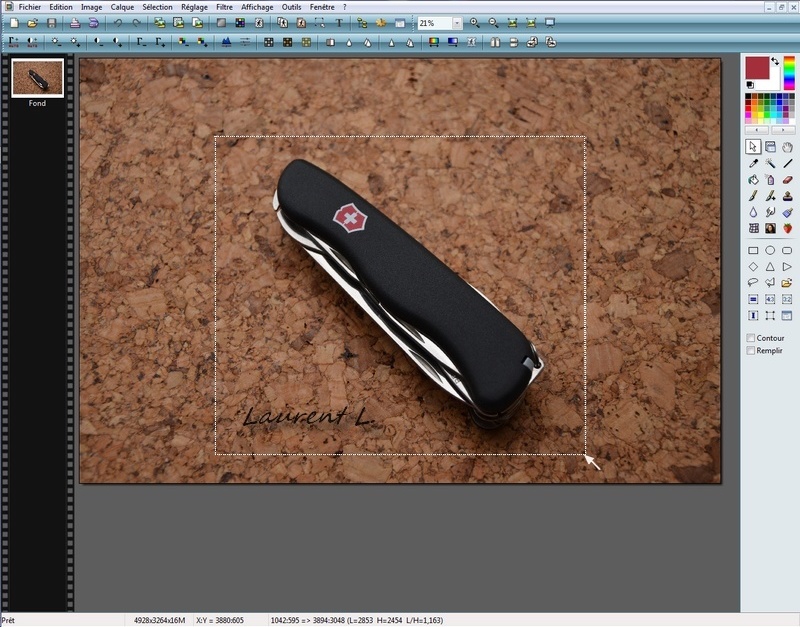The image size is (800, 627).
Task: Open the zoom percentage dropdown arrow
Action: (x=457, y=23)
